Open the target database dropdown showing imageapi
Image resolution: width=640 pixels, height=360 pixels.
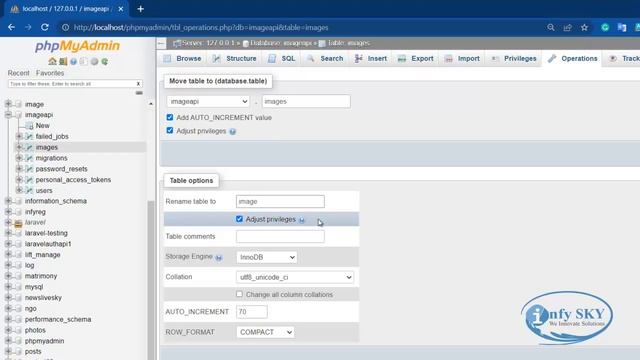(x=208, y=101)
